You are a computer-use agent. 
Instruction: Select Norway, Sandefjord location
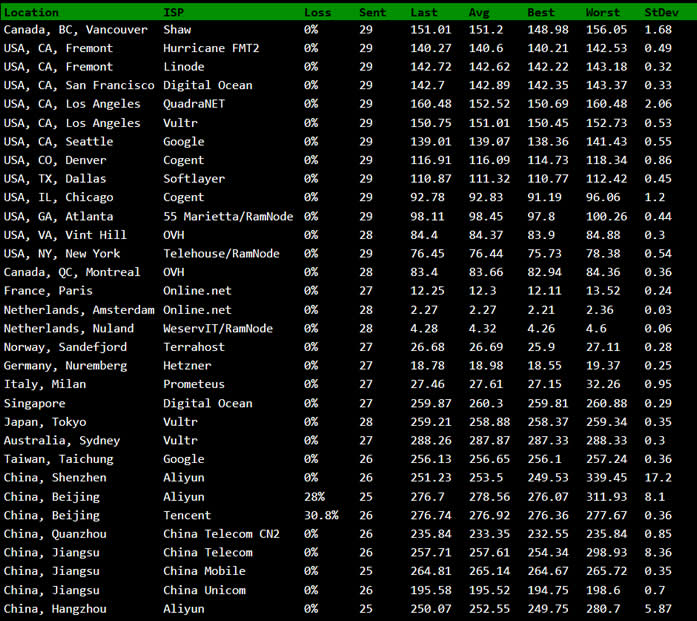(x=65, y=347)
